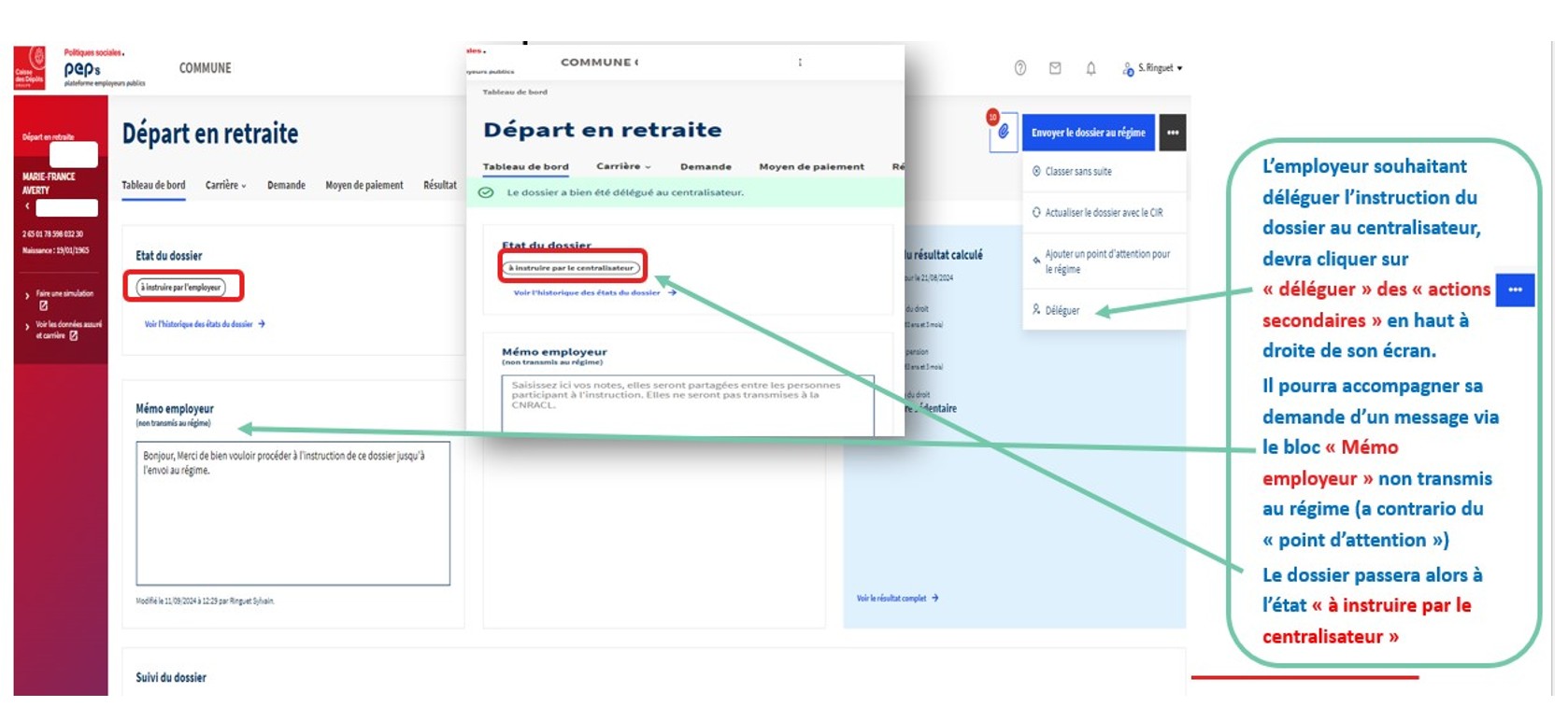Image resolution: width=1568 pixels, height=721 pixels.
Task: Open attachments via the paperclip icon
Action: (x=1003, y=133)
